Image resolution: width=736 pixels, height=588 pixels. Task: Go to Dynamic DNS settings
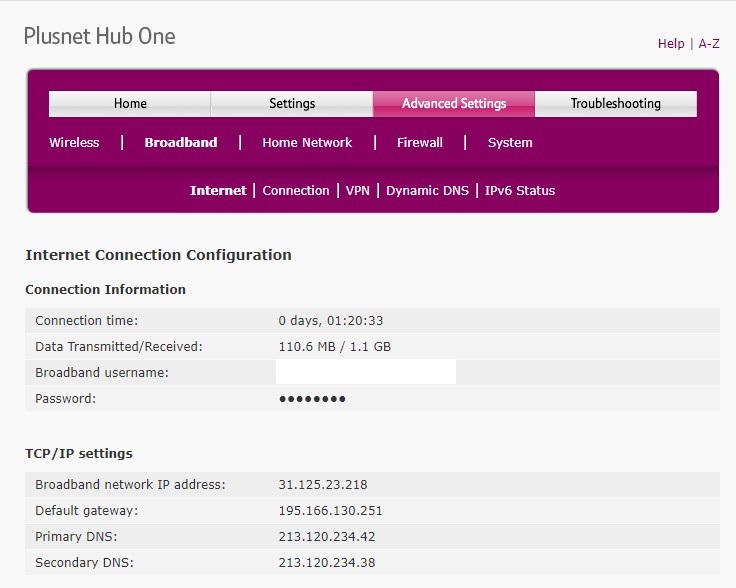pos(427,191)
